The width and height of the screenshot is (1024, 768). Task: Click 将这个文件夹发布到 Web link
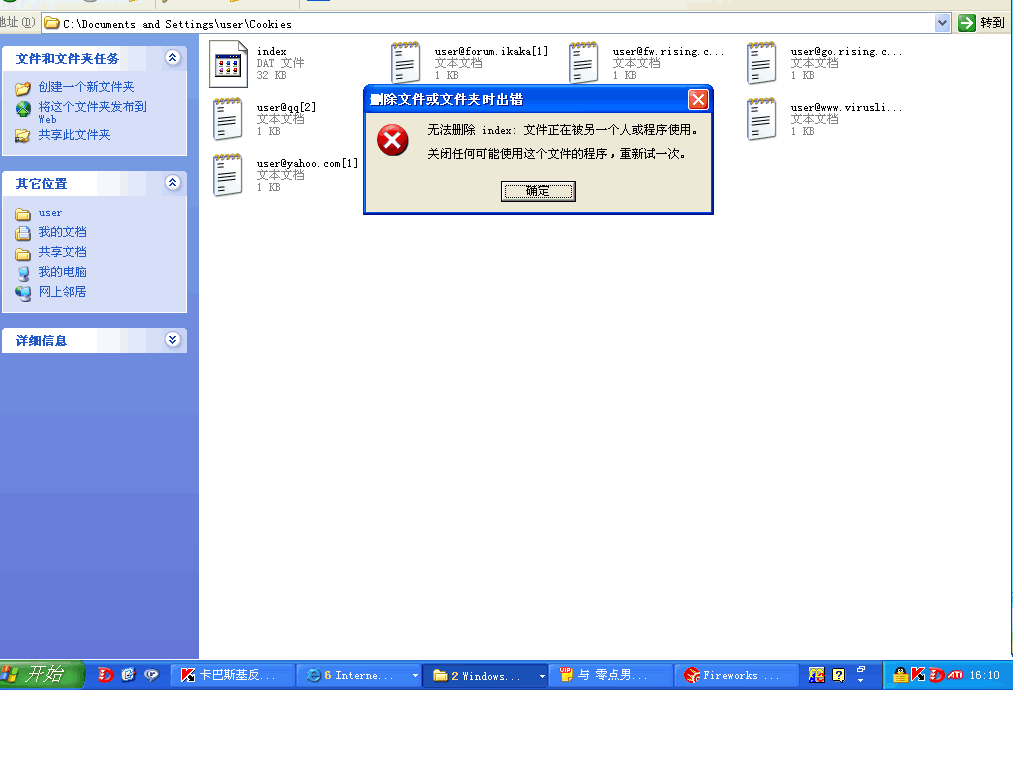[x=92, y=112]
